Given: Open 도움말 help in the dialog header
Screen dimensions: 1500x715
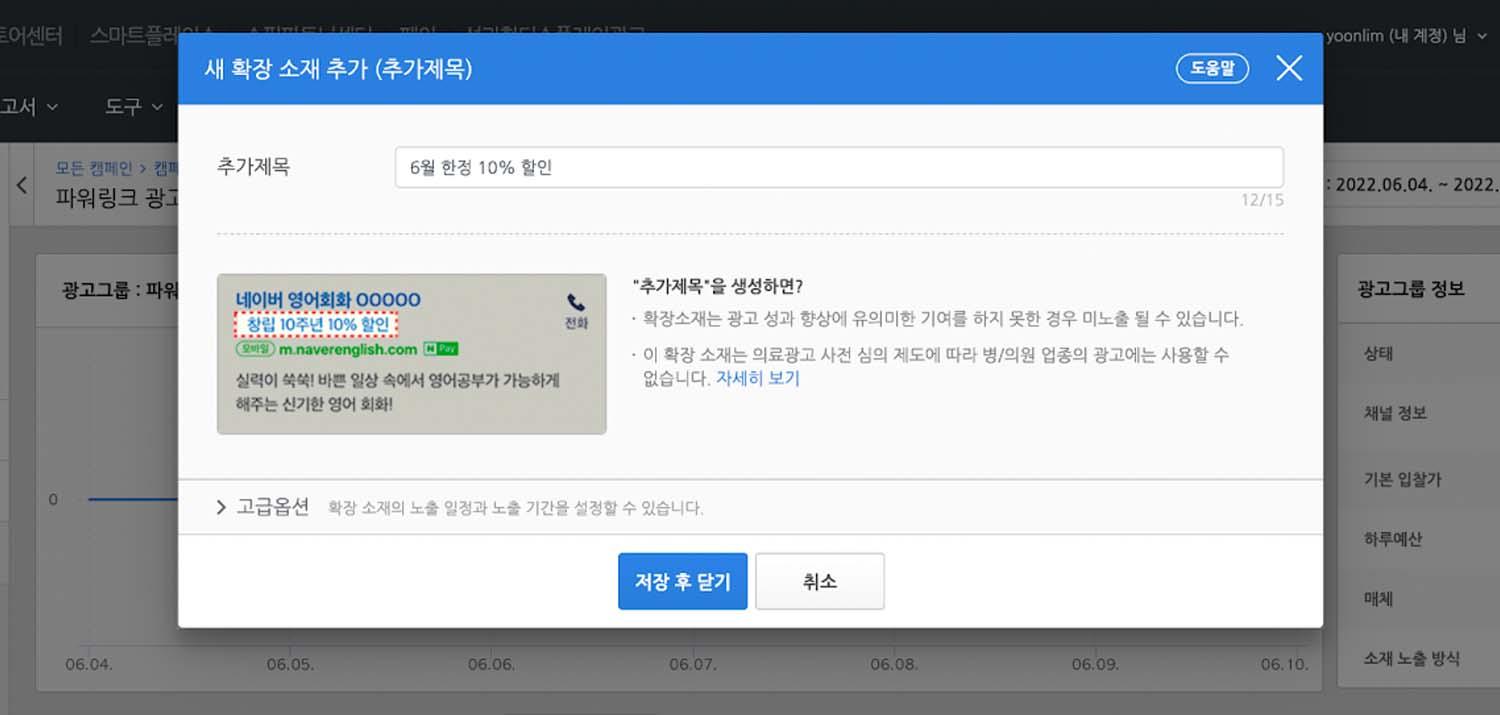Looking at the screenshot, I should (1212, 69).
